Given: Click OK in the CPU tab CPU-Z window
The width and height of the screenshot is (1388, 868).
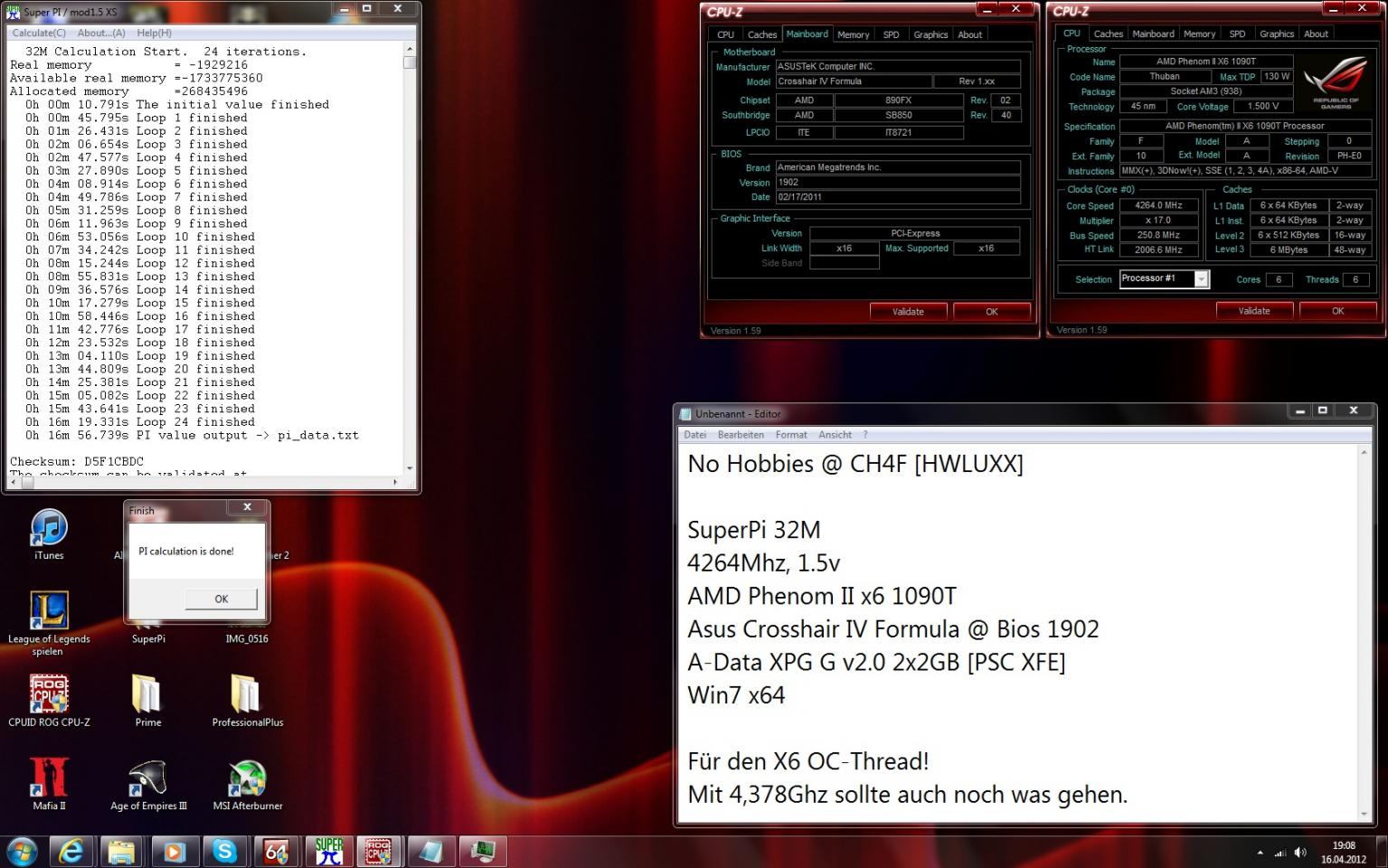Looking at the screenshot, I should (1338, 311).
